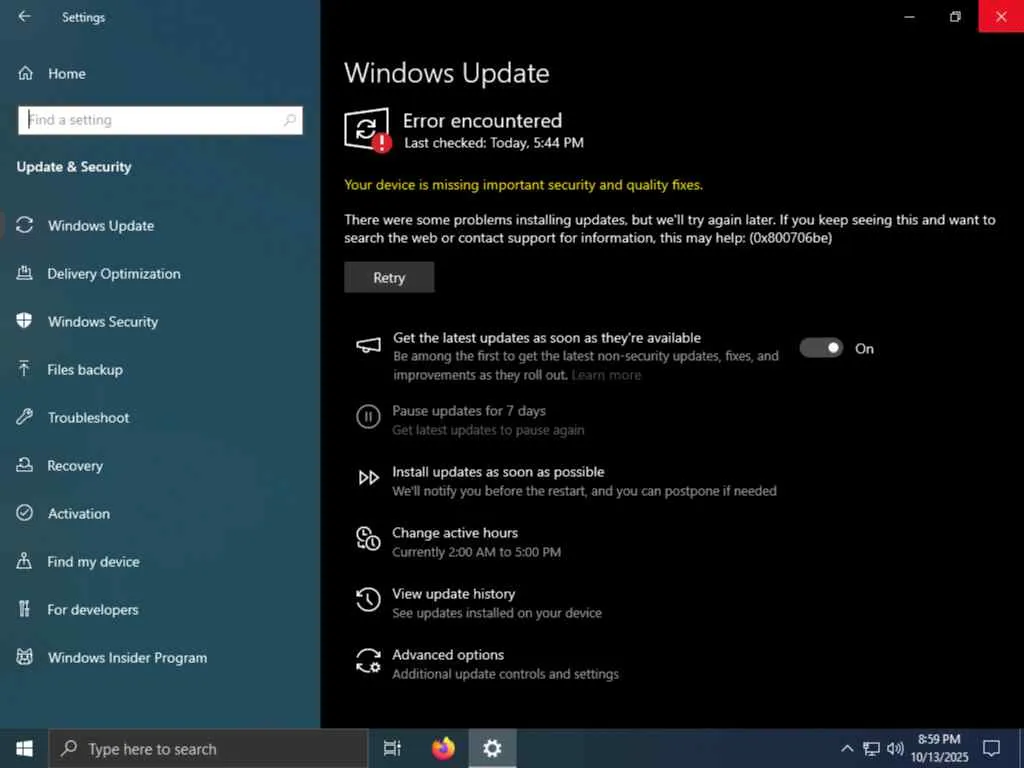The image size is (1024, 768).
Task: Open the notification Action Center icon
Action: click(x=991, y=748)
